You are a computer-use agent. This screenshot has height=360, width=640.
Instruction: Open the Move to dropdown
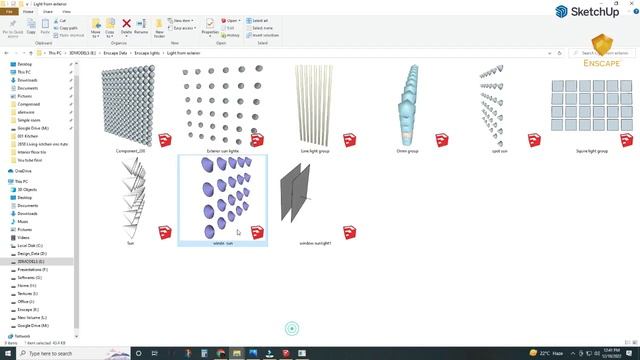tap(96, 28)
